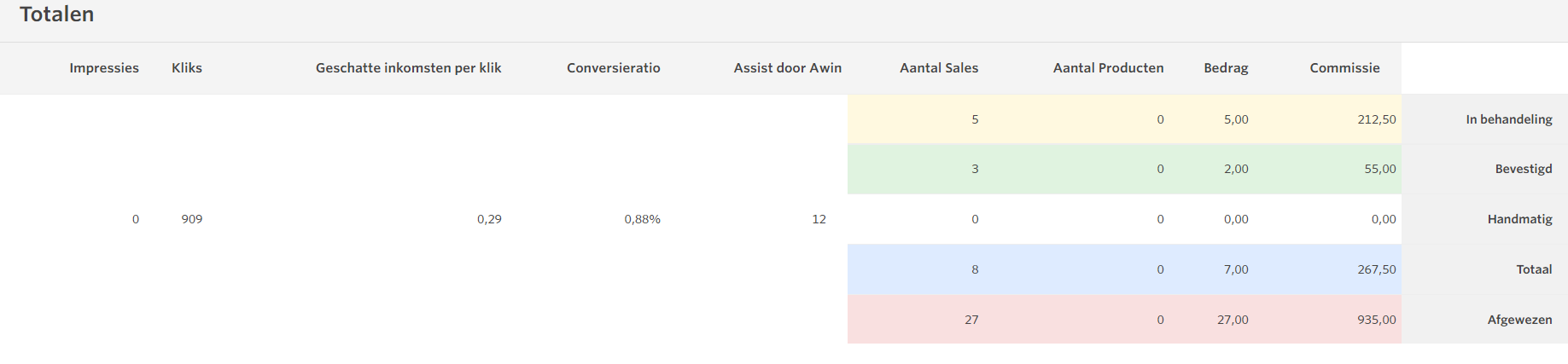
Task: Click the Conversieratio column header
Action: (614, 68)
